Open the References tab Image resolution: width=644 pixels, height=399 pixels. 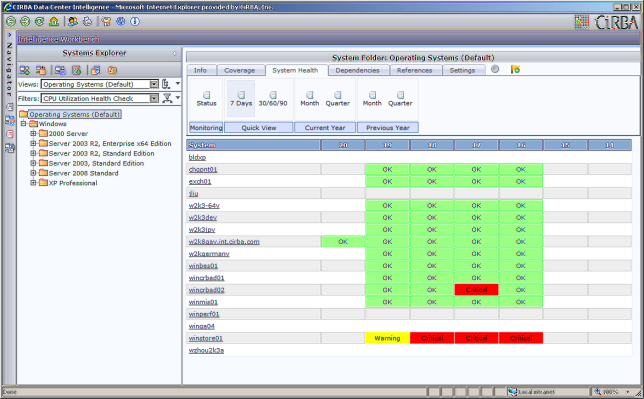pyautogui.click(x=414, y=70)
